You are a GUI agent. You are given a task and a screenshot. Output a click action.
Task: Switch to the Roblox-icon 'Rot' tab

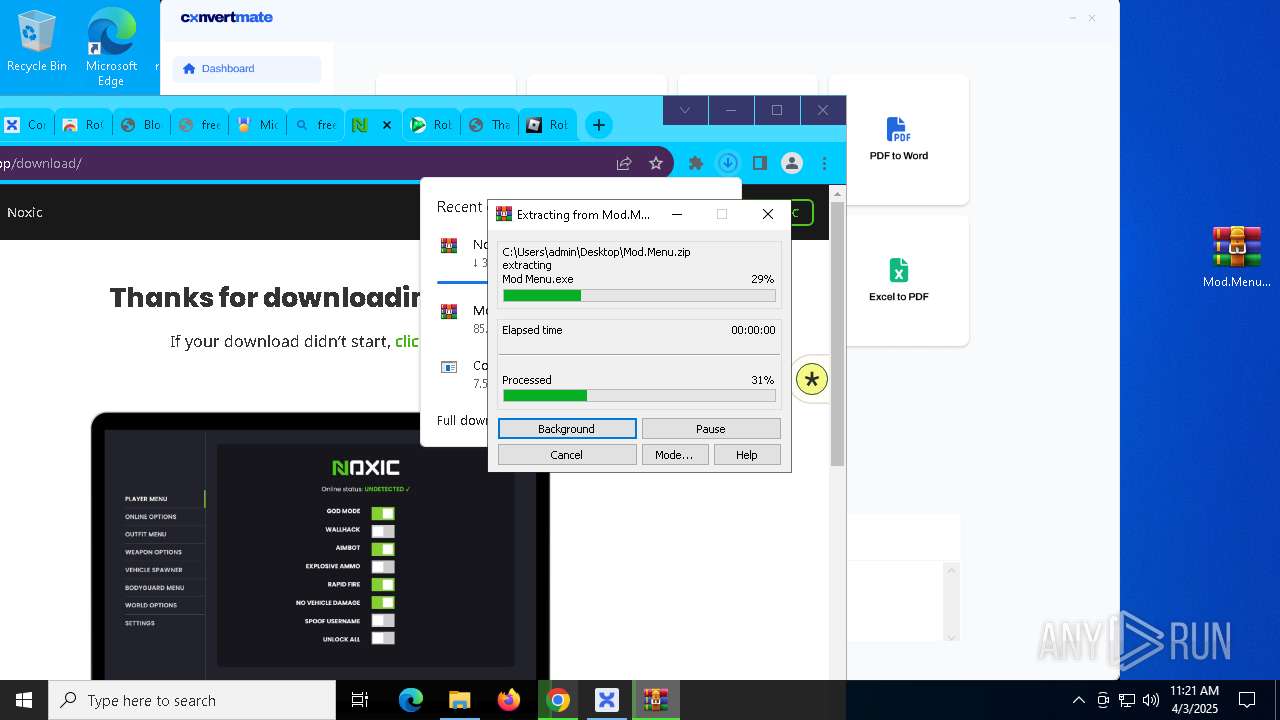pyautogui.click(x=548, y=125)
